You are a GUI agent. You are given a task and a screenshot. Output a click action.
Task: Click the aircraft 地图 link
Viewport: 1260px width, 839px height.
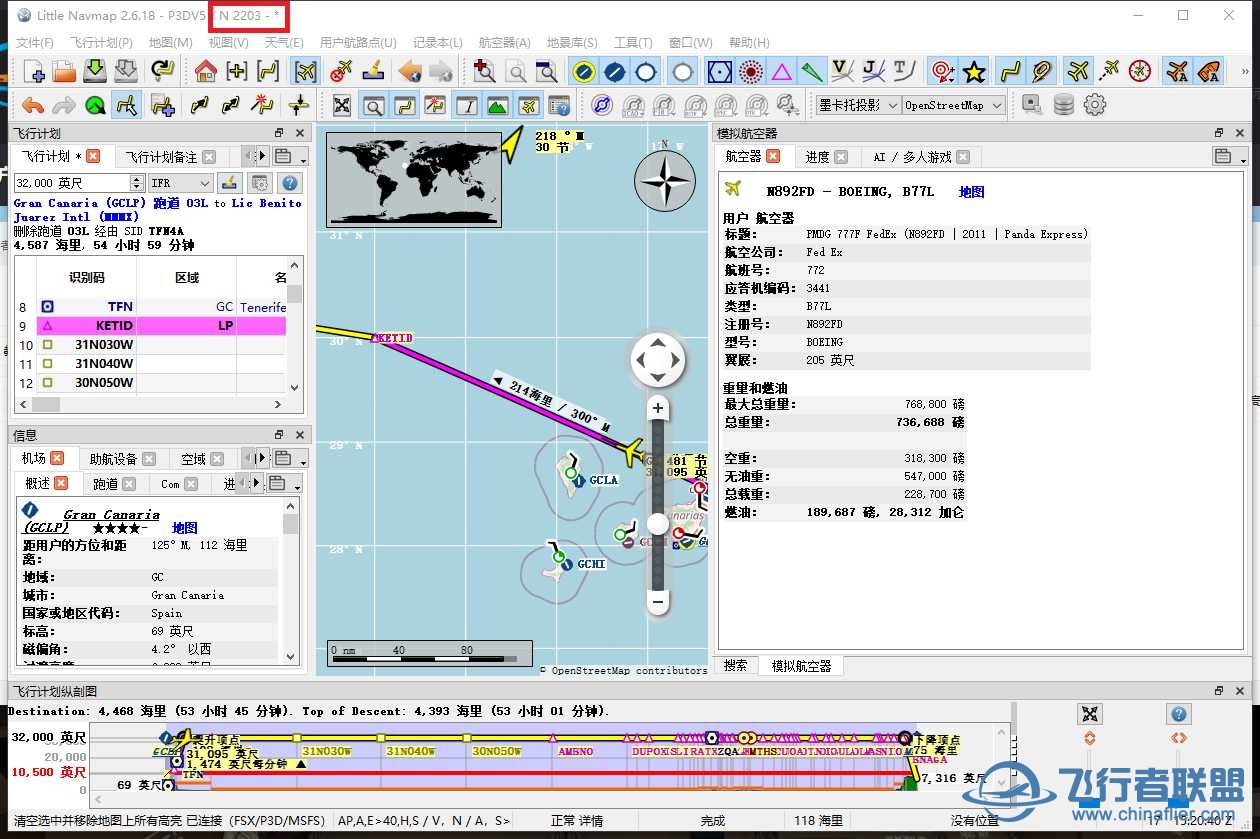tap(971, 192)
